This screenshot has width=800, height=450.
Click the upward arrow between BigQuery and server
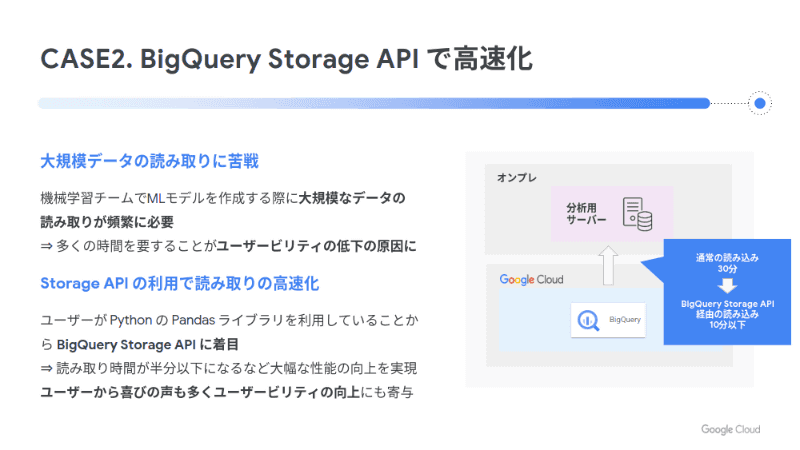tap(608, 269)
